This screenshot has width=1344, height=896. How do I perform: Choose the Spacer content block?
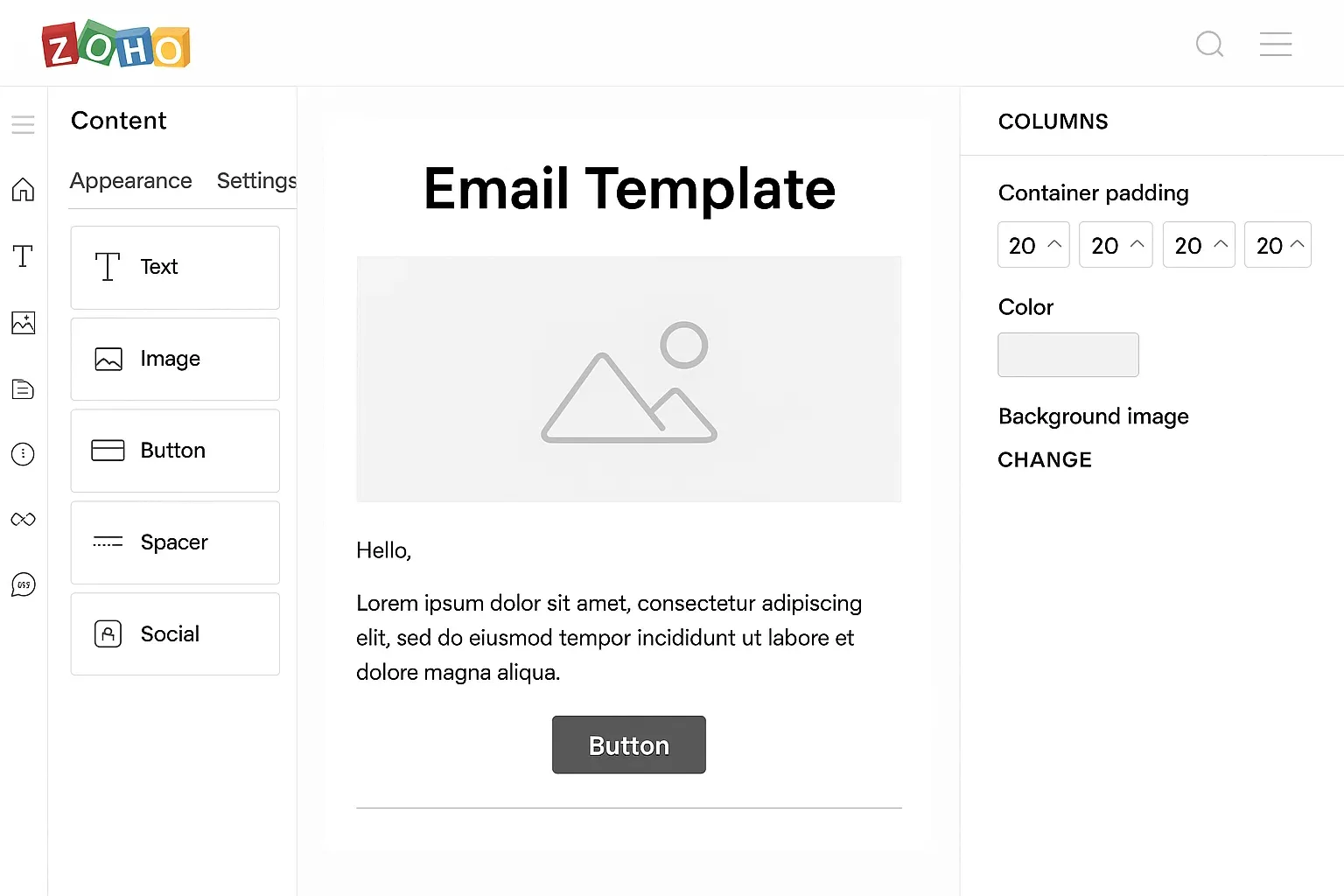(x=175, y=542)
